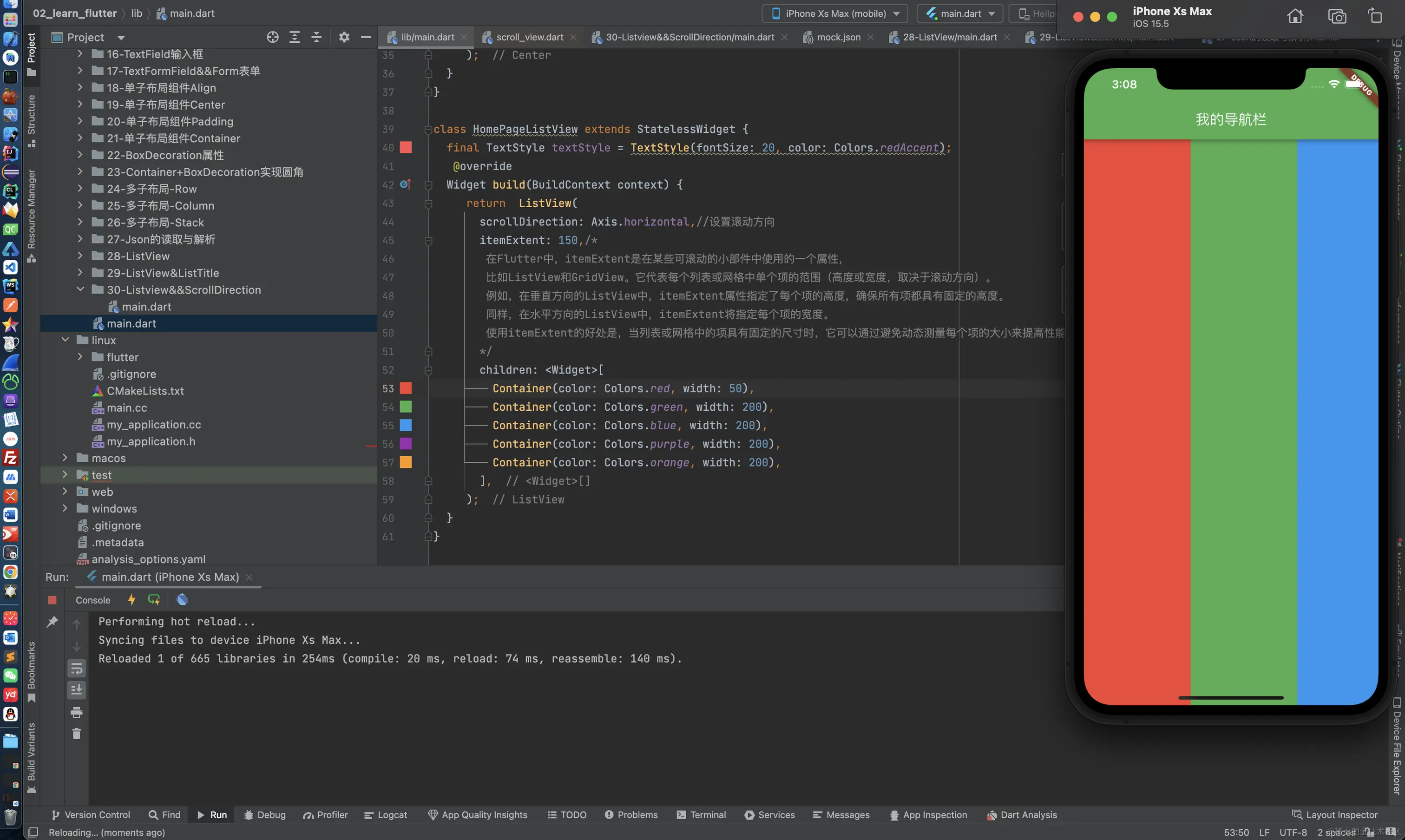Open the Terminal tool window
The width and height of the screenshot is (1405, 840).
701,814
